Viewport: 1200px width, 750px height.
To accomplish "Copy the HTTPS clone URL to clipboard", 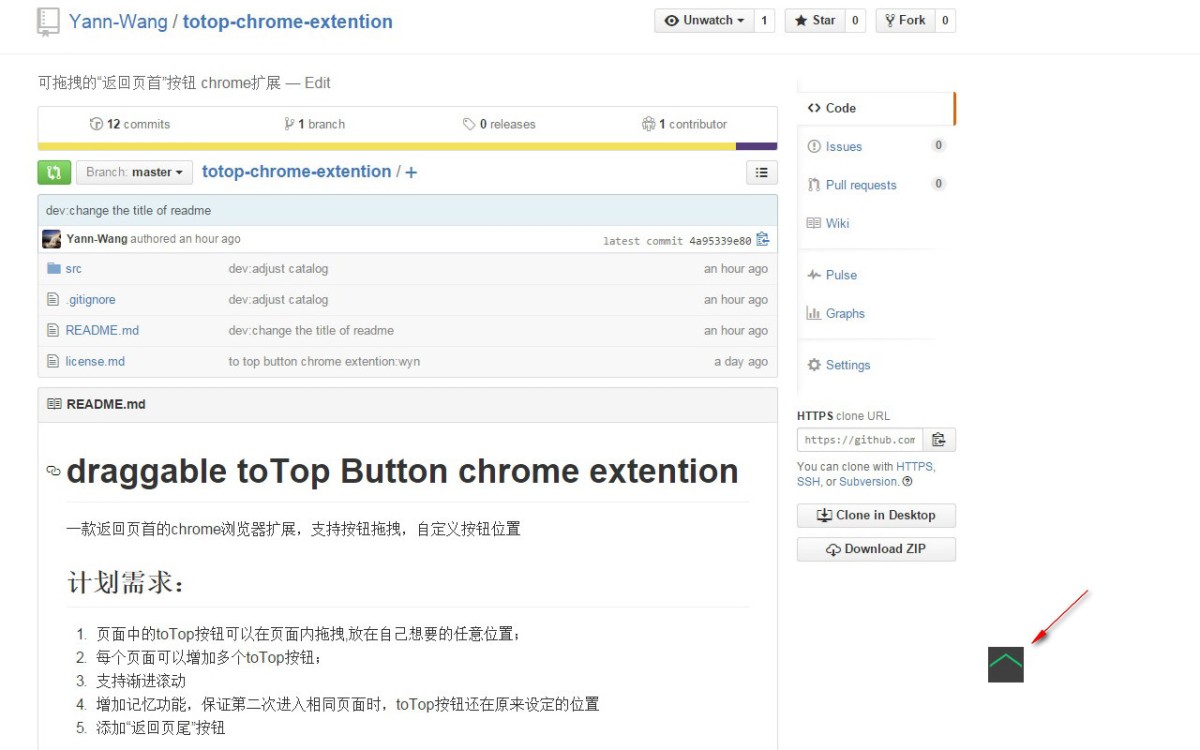I will click(x=938, y=440).
